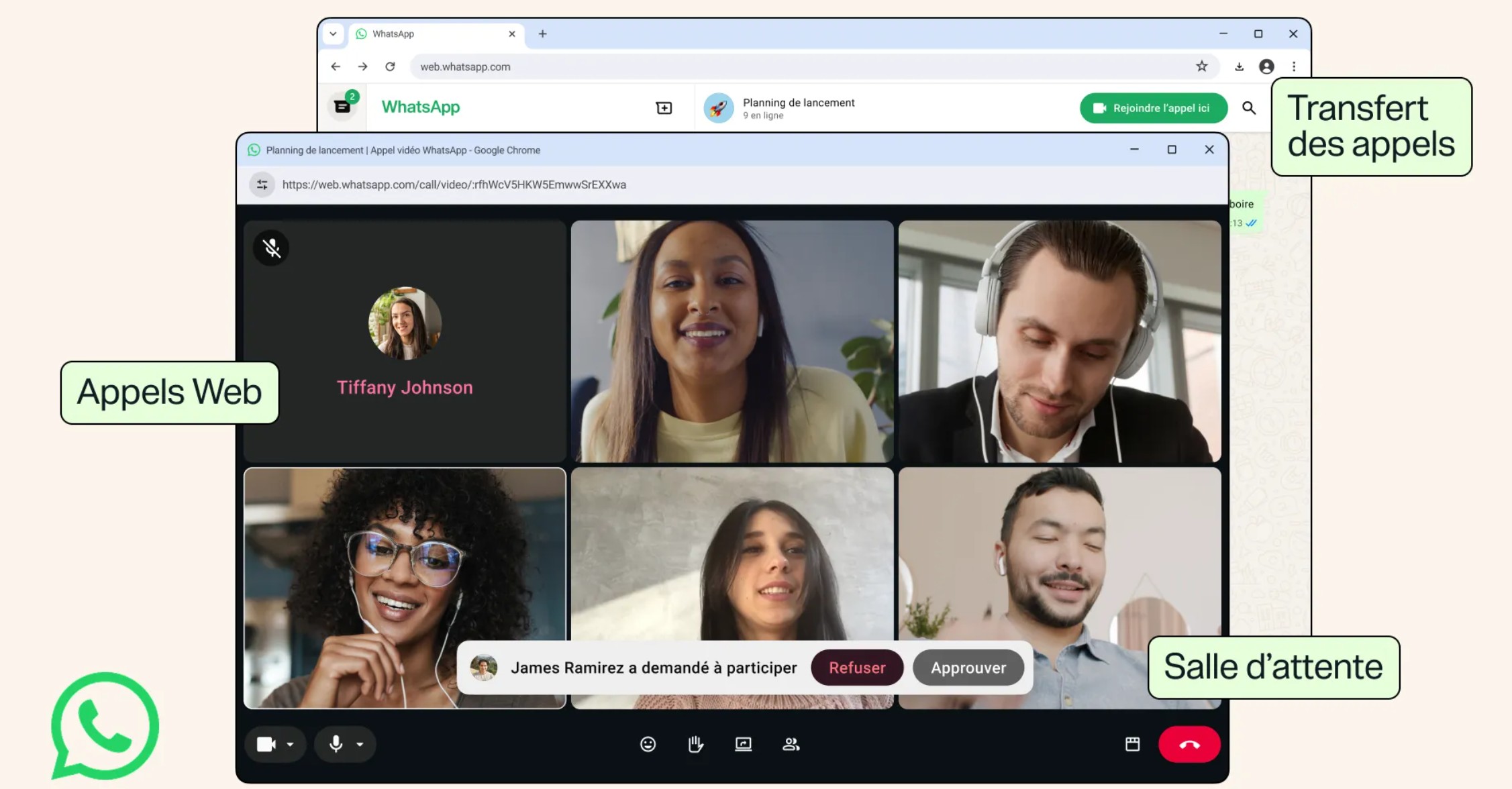The width and height of the screenshot is (1512, 789).
Task: Start a new chat icon in WhatsApp
Action: pos(664,108)
